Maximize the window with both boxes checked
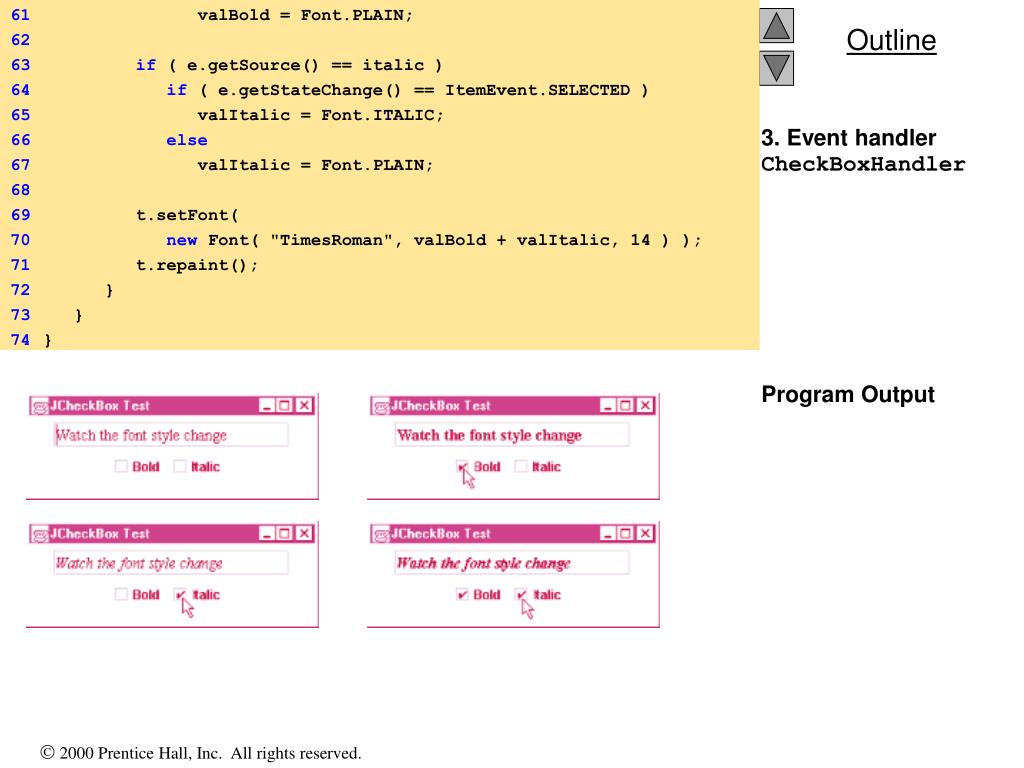Screen dimensions: 1024x768 pos(625,534)
